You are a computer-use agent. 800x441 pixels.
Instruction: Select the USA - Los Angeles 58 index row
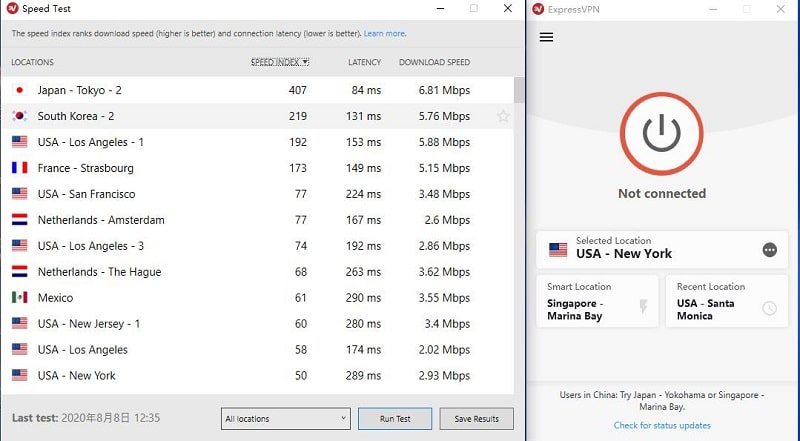257,350
